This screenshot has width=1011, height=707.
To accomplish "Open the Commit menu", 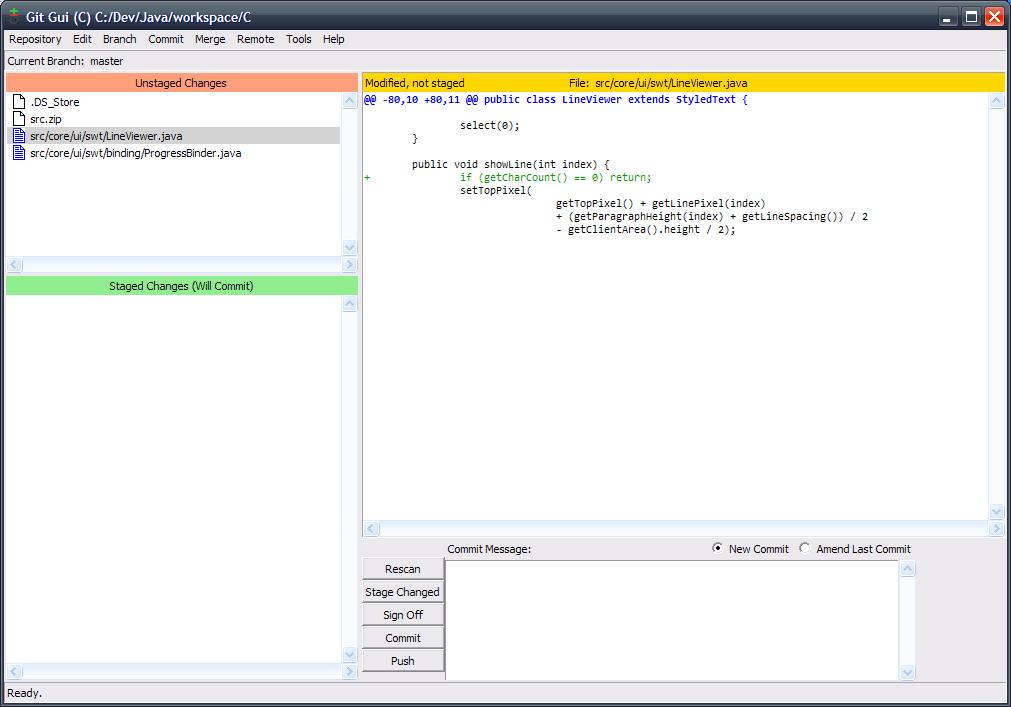I will [166, 39].
